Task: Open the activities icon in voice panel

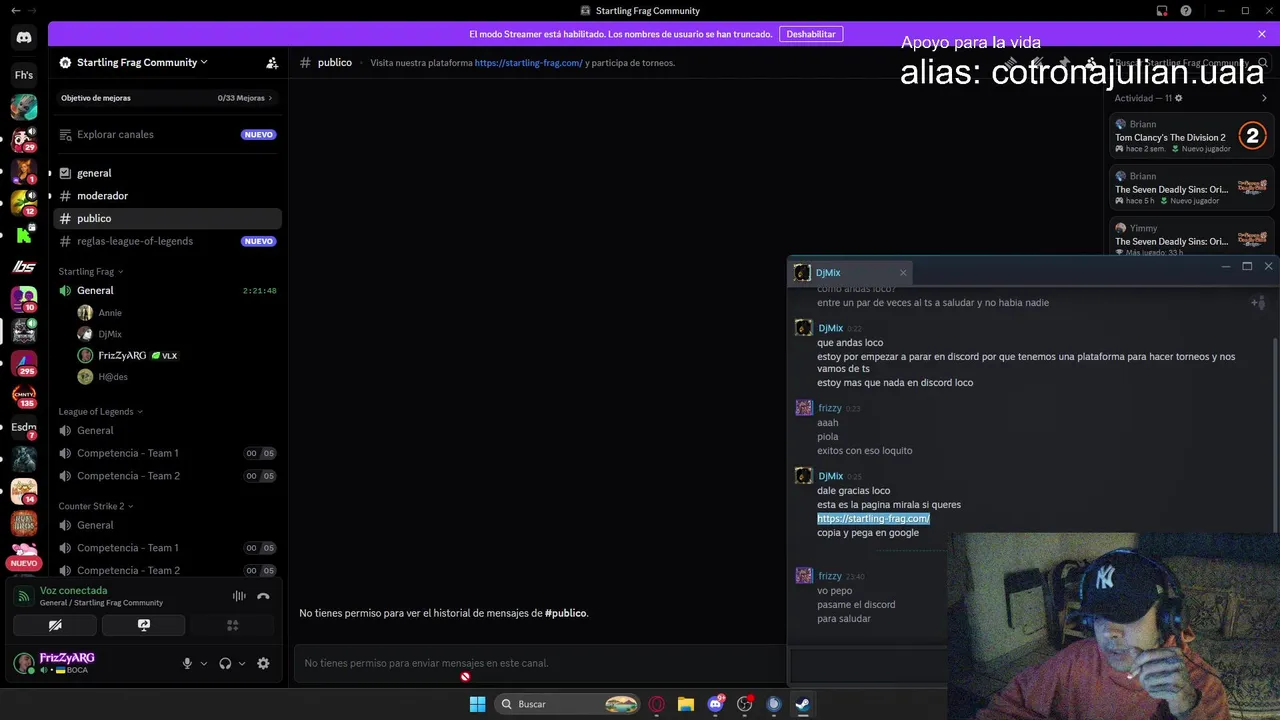Action: pyautogui.click(x=233, y=625)
